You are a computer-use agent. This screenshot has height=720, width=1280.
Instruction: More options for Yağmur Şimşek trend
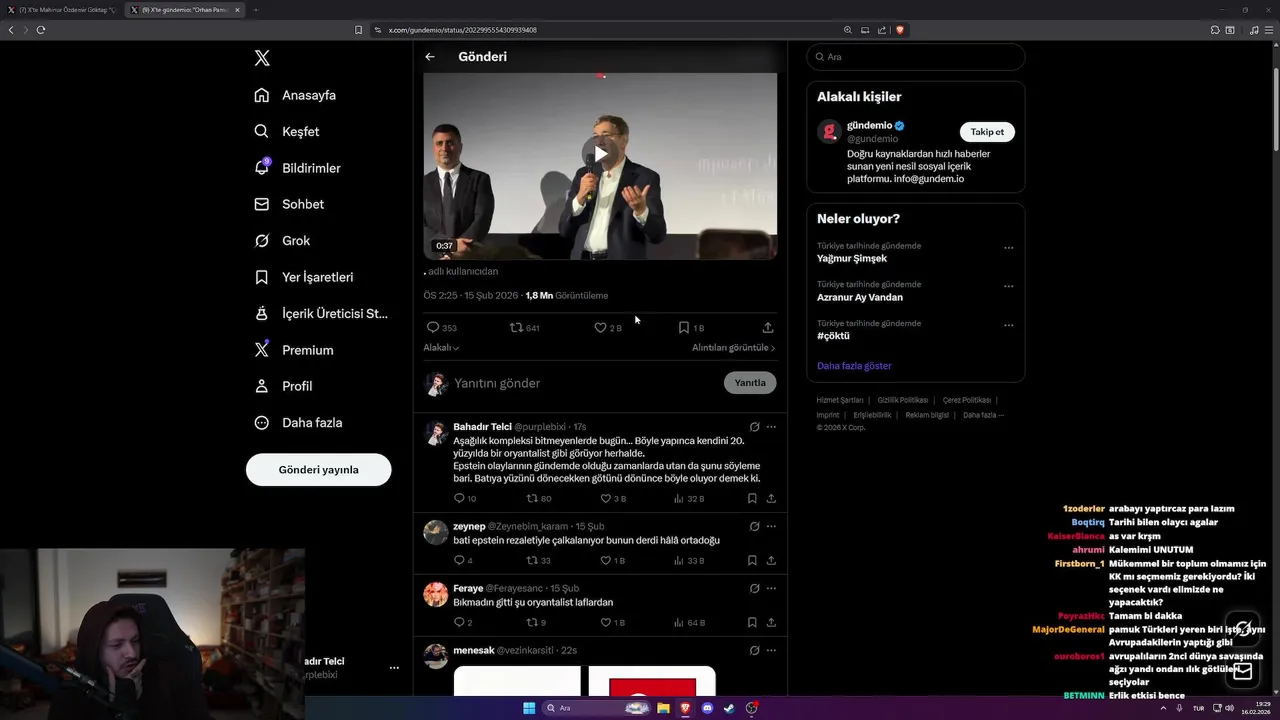click(1008, 248)
